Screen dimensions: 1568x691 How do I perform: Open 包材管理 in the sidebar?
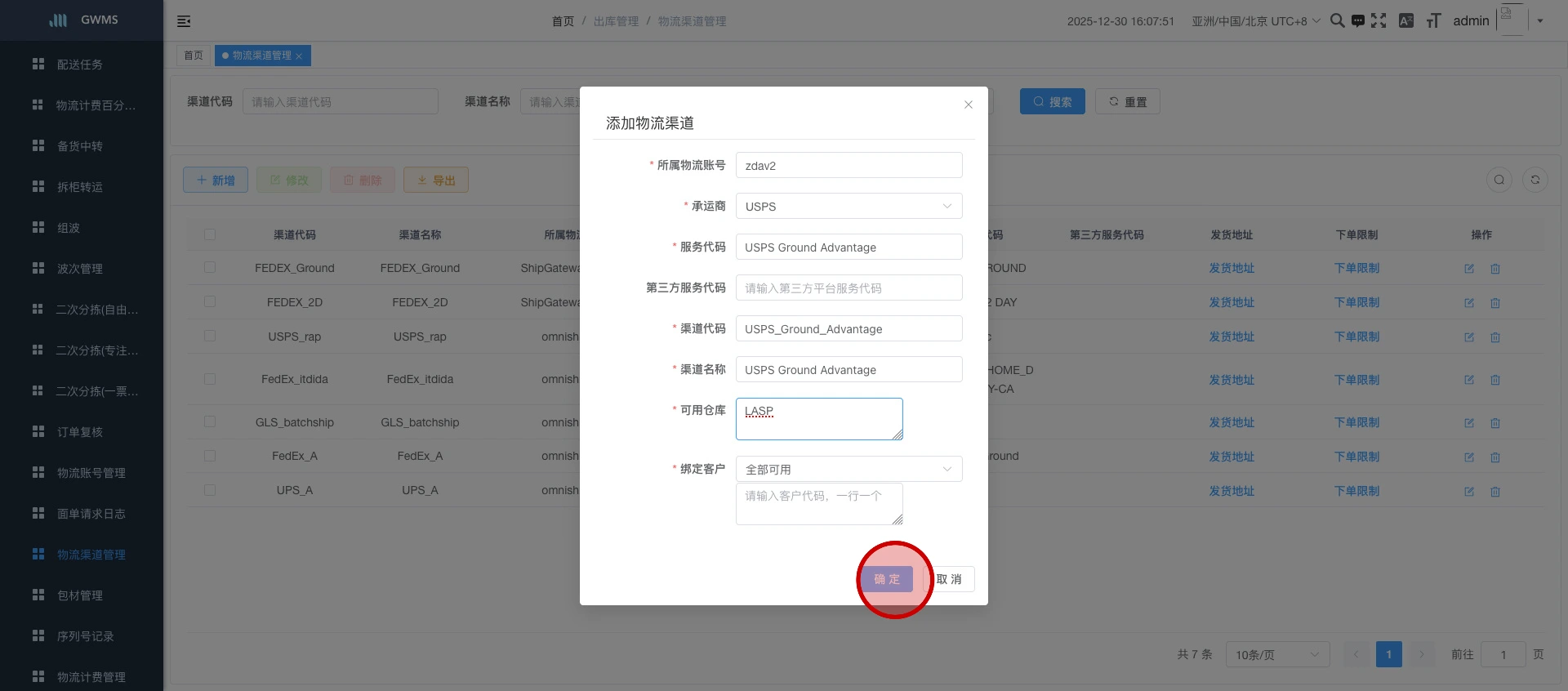click(x=82, y=595)
